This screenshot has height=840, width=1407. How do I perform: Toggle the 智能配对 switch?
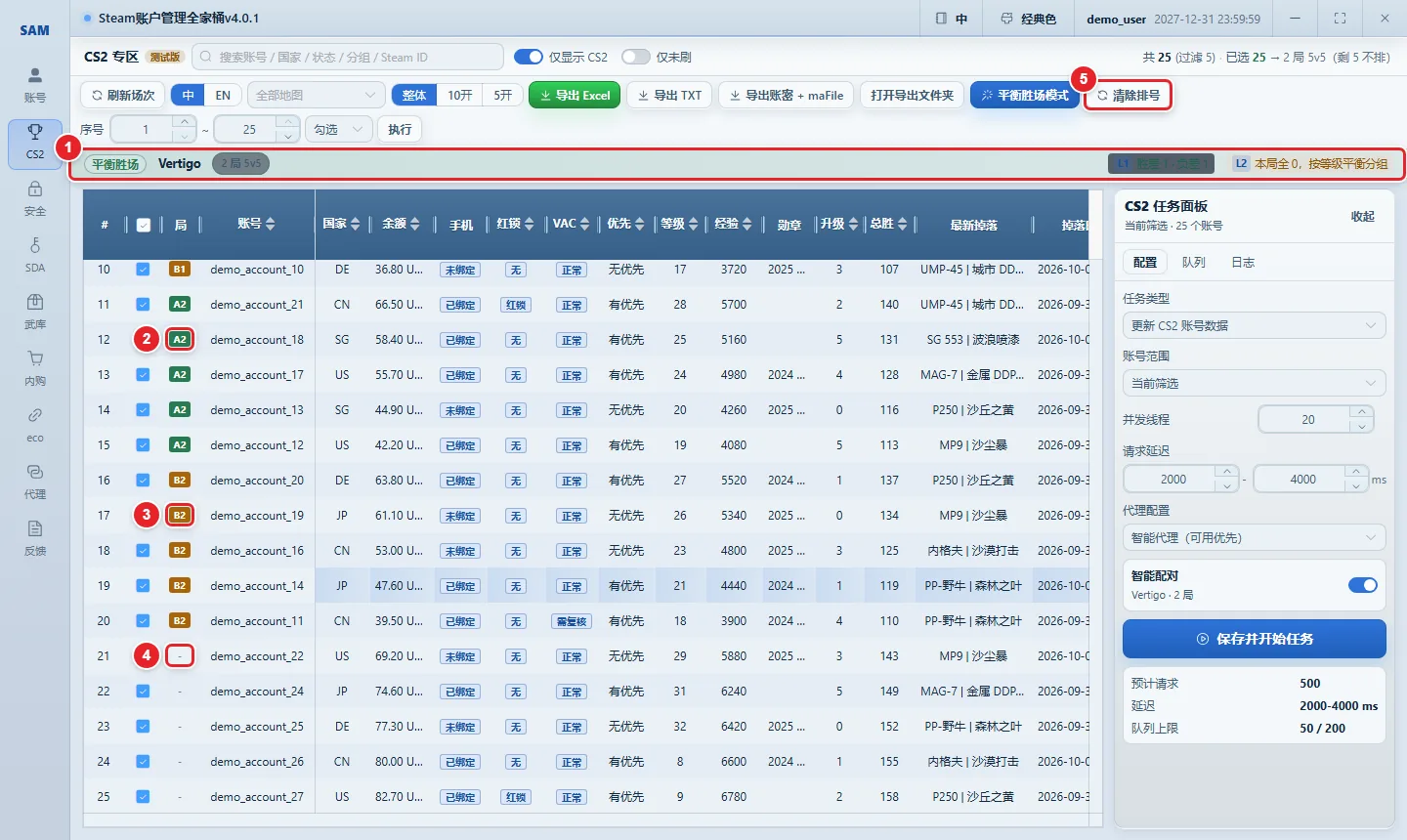pos(1362,585)
